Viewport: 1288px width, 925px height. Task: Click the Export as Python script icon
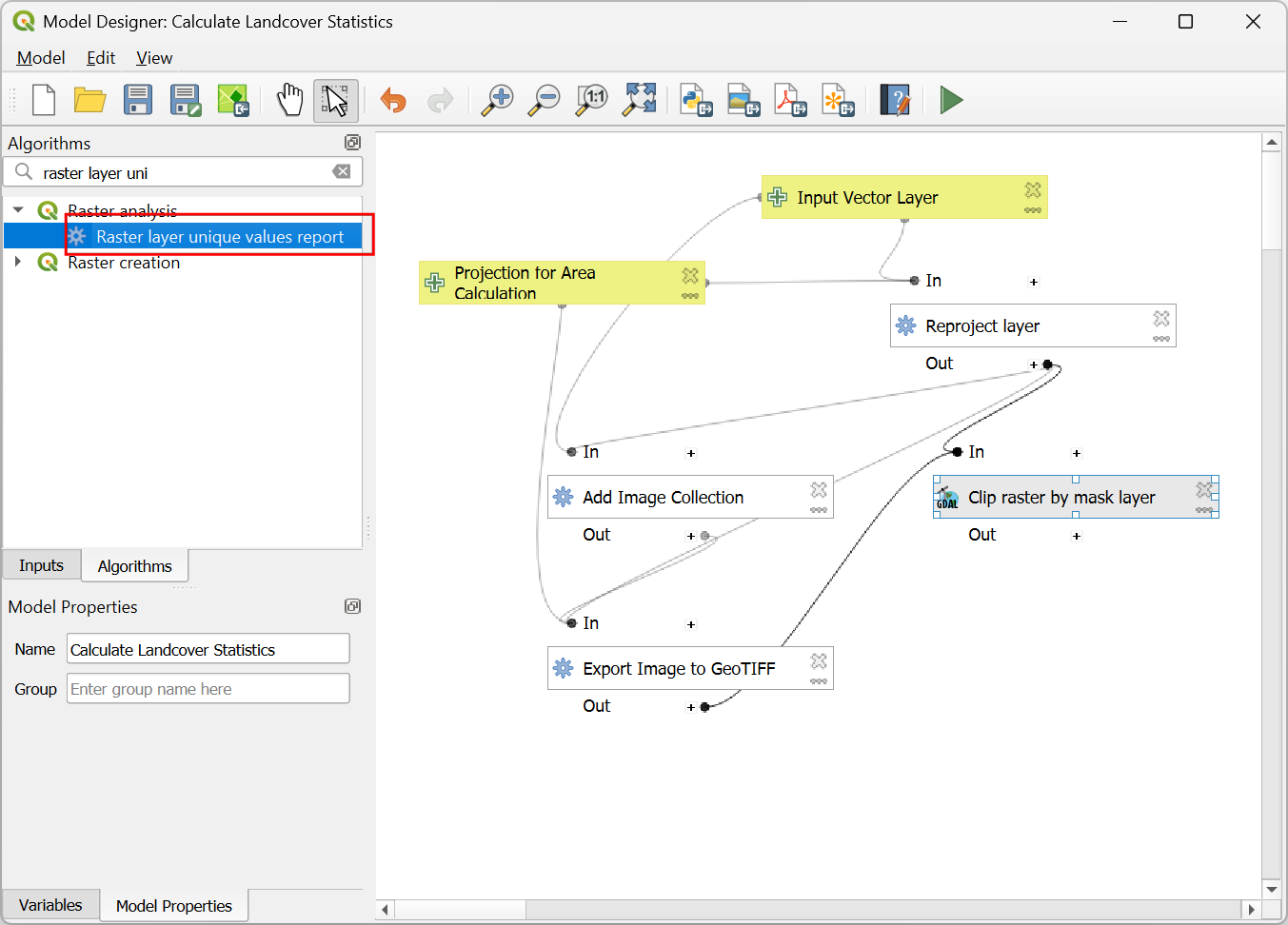696,100
